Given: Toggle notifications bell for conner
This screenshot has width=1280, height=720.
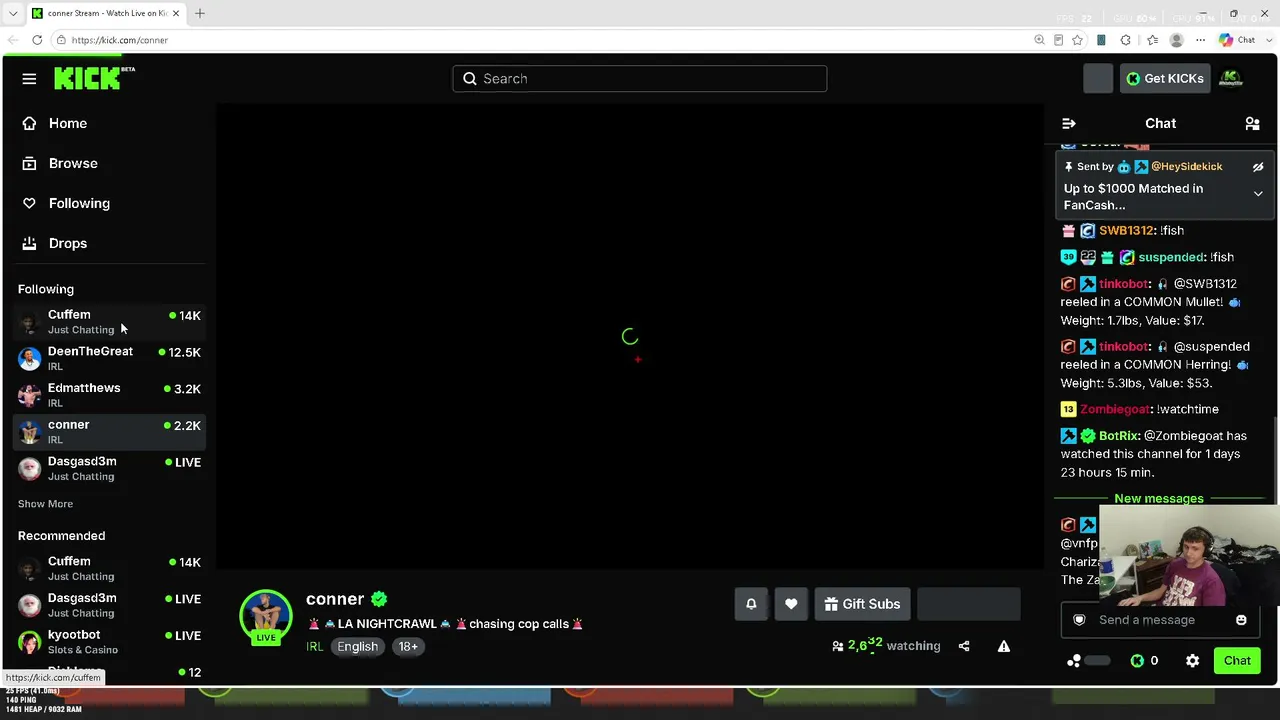Looking at the screenshot, I should pos(751,604).
